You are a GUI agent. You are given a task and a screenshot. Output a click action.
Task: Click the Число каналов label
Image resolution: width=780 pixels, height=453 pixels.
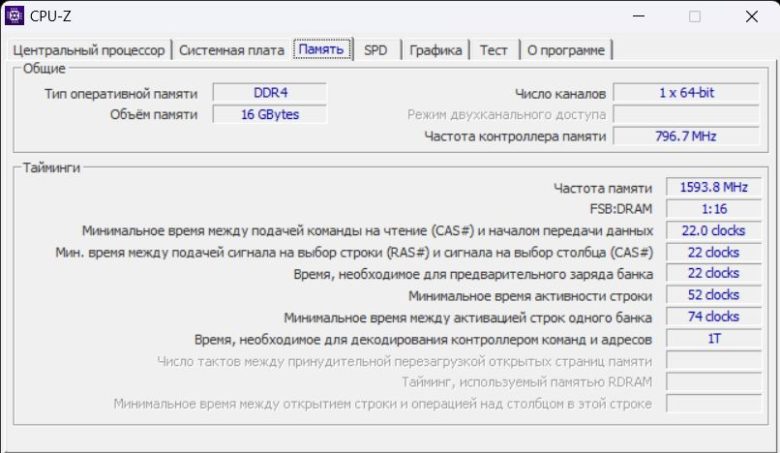tap(561, 93)
